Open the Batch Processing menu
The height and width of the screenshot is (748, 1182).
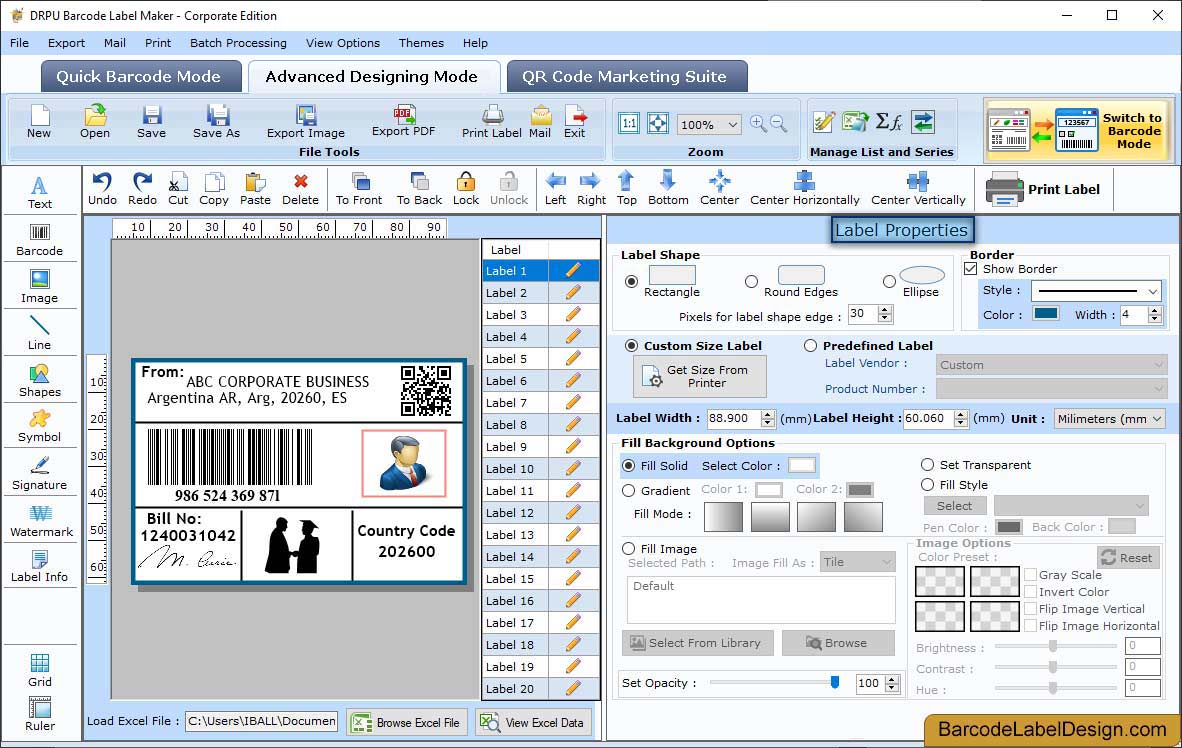coord(238,43)
